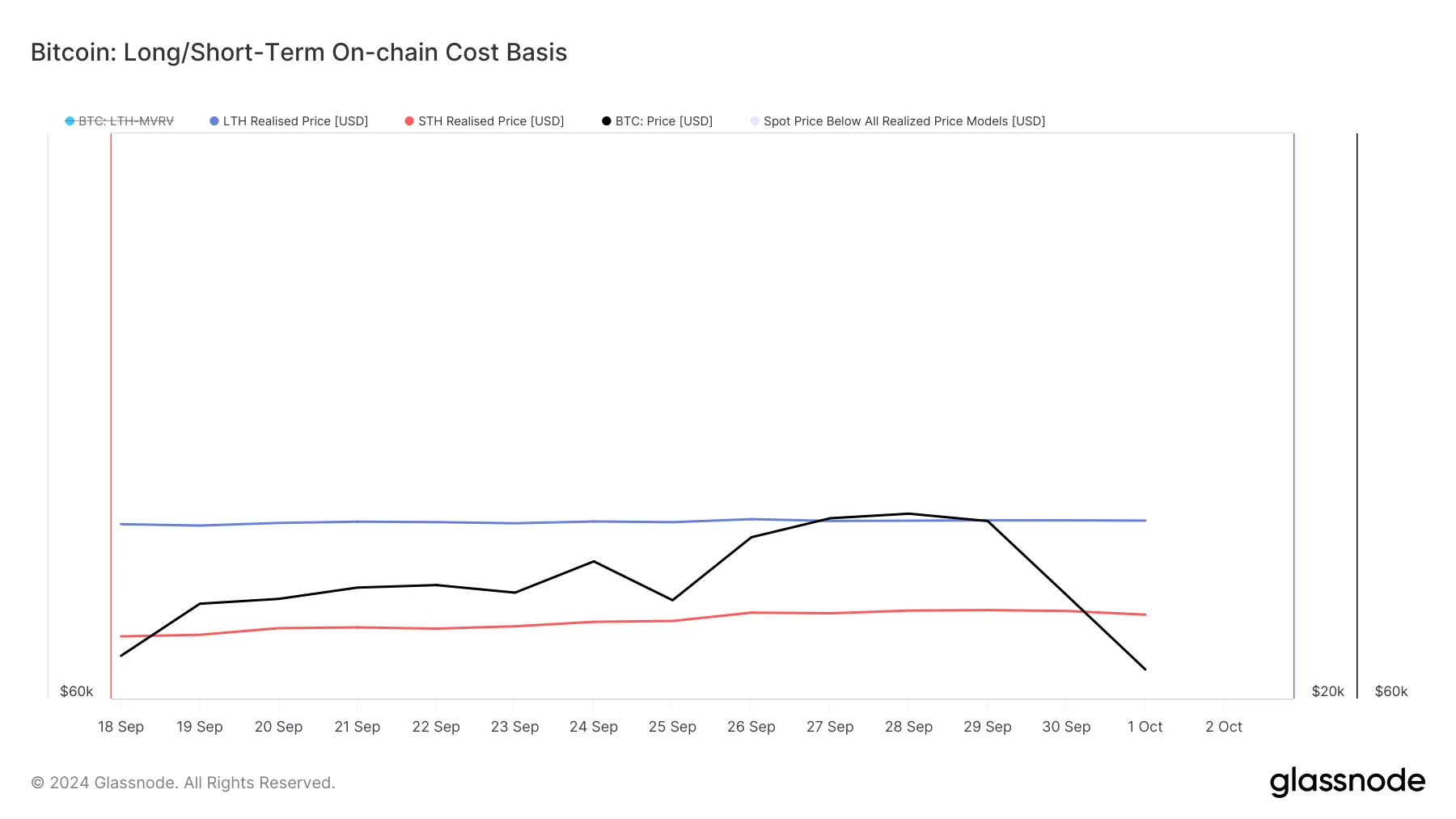Viewport: 1456px width, 819px height.
Task: Click the $20k right axis label
Action: click(1327, 691)
